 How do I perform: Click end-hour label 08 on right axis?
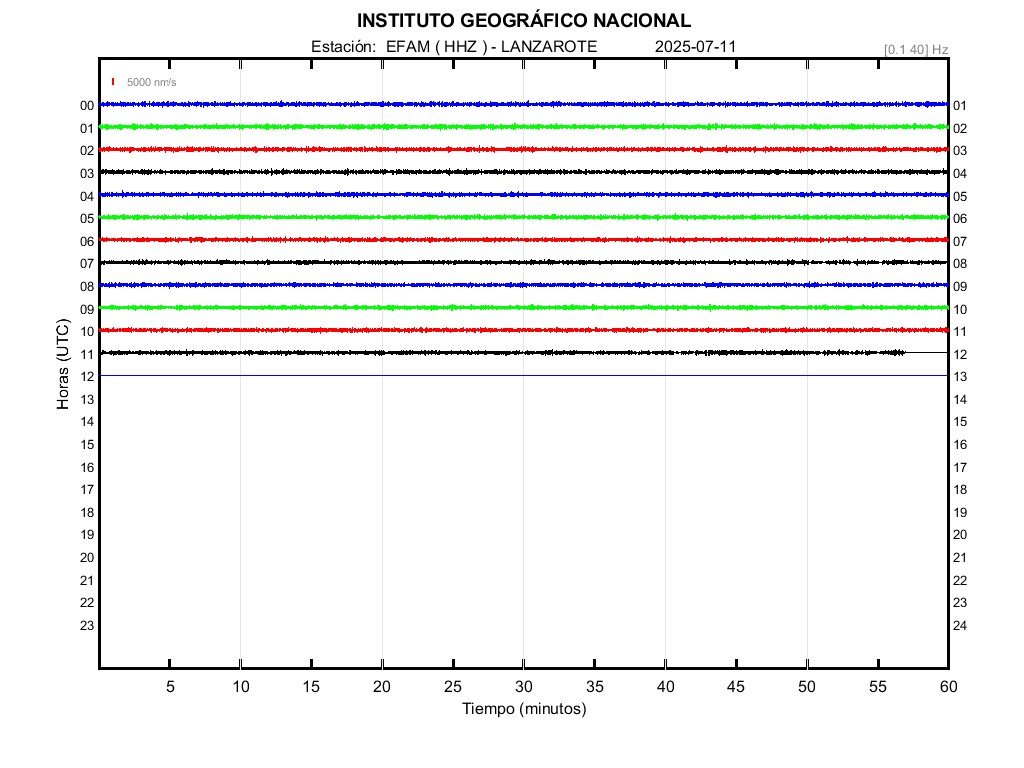pyautogui.click(x=960, y=264)
